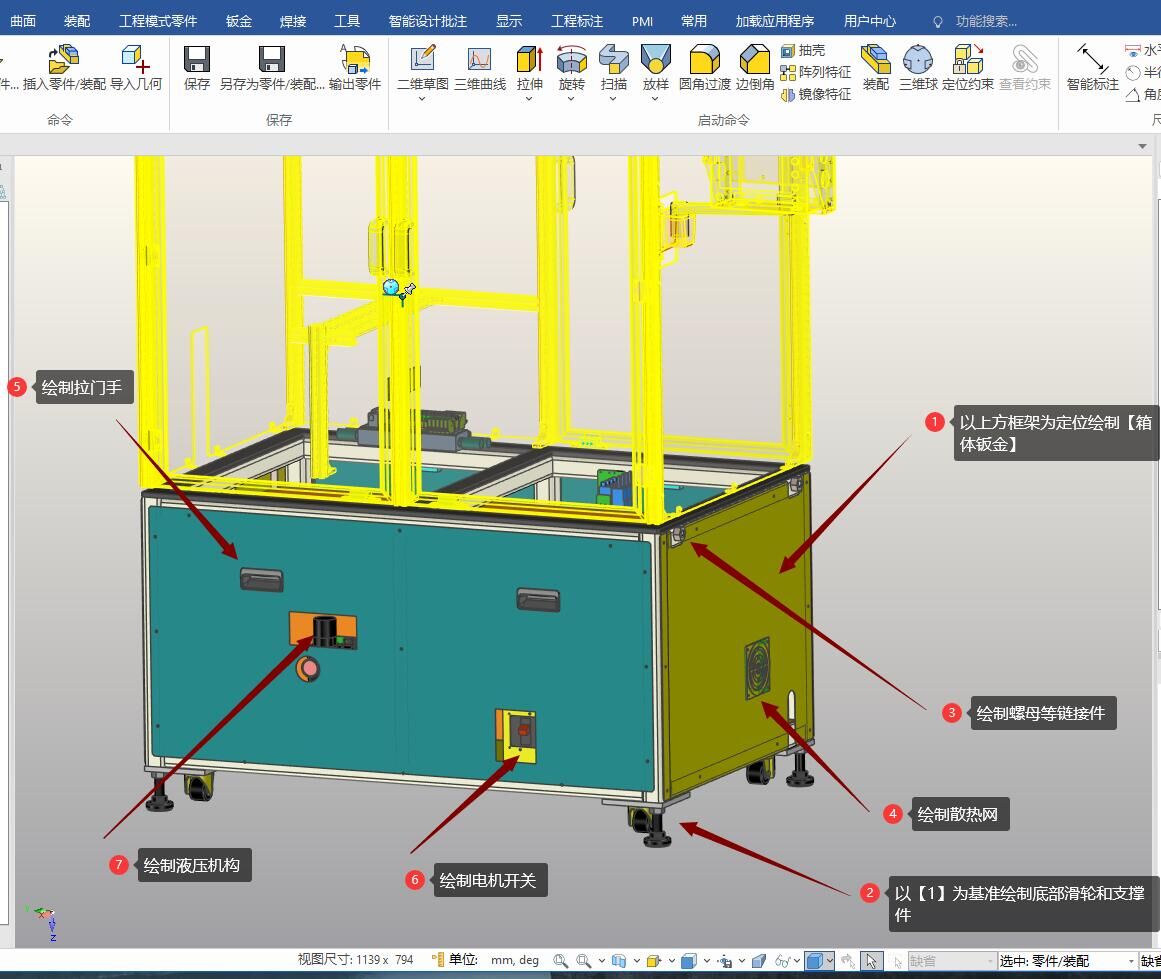The width and height of the screenshot is (1161, 979).
Task: Click the 定位约束 icon
Action: coord(967,62)
